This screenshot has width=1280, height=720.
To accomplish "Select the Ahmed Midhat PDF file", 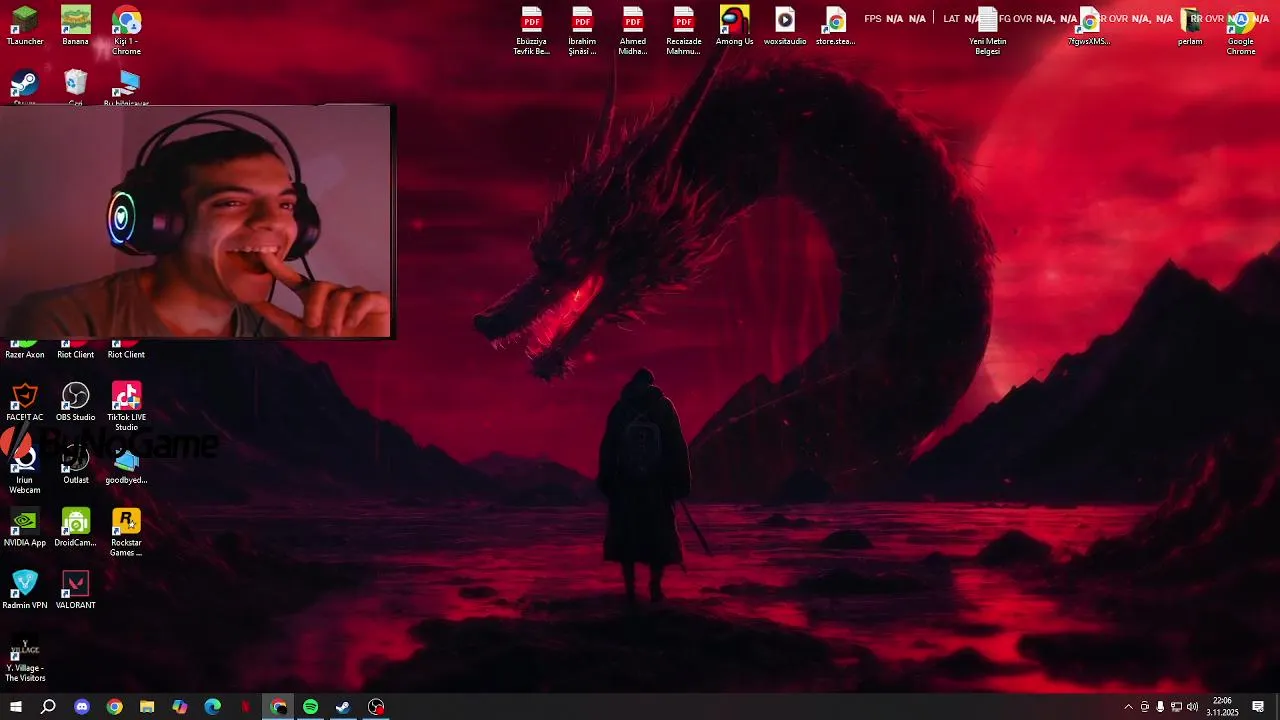I will pyautogui.click(x=633, y=30).
